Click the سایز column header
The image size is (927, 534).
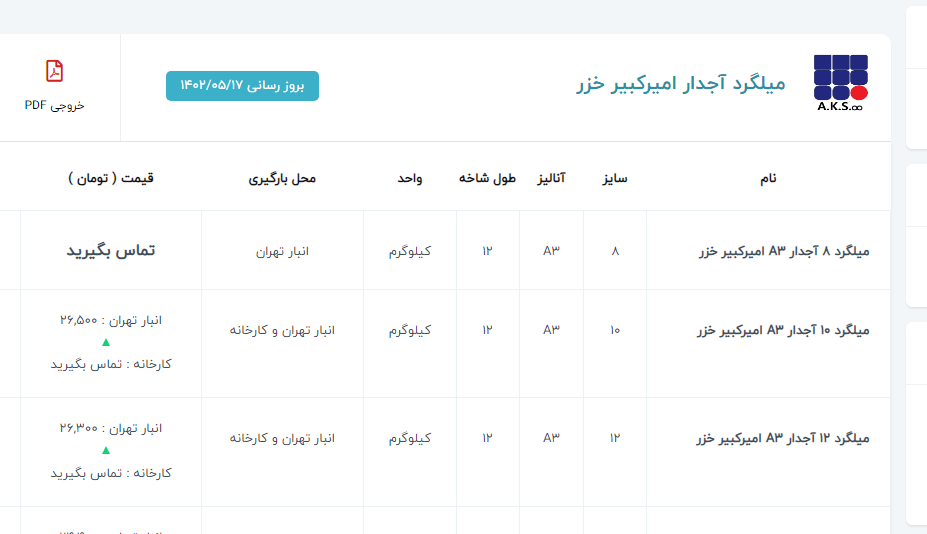[x=614, y=178]
